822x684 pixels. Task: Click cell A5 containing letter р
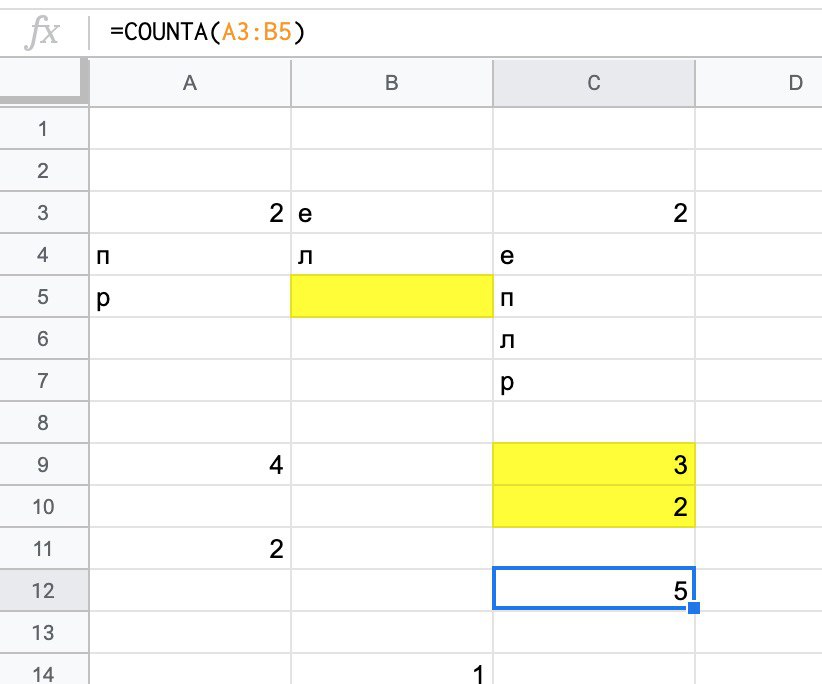click(x=190, y=297)
